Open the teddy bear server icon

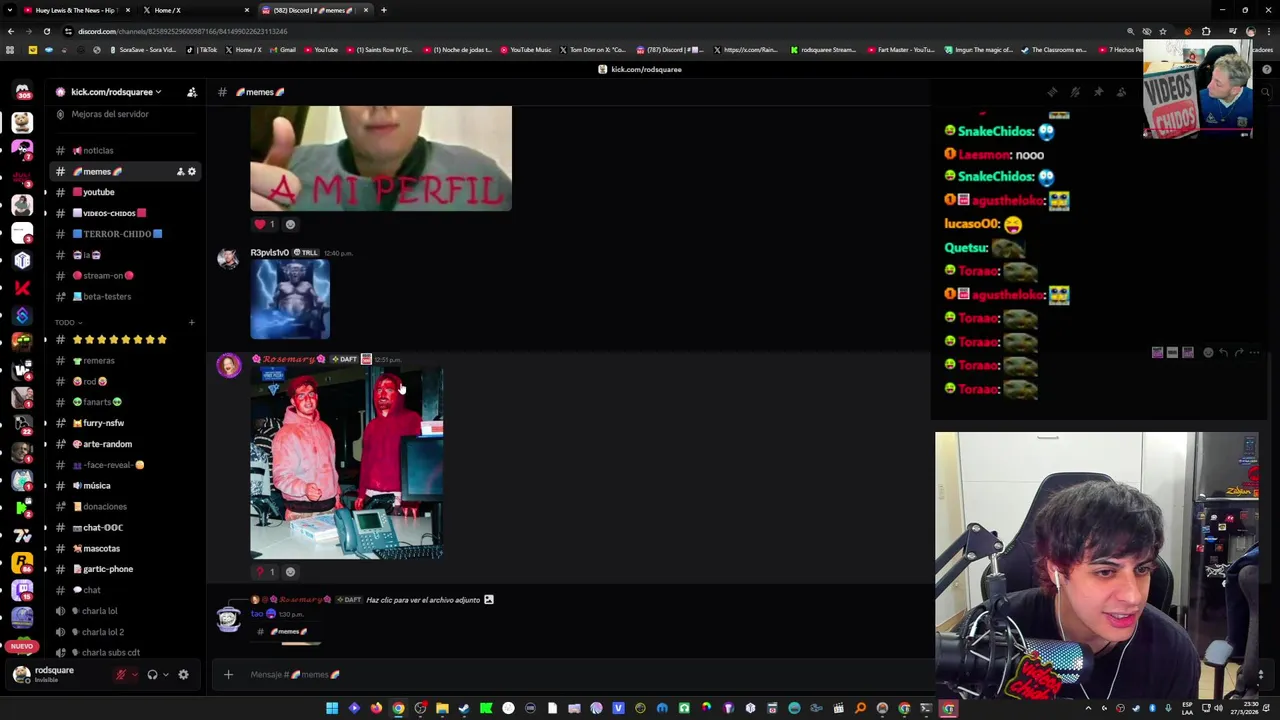[x=22, y=122]
